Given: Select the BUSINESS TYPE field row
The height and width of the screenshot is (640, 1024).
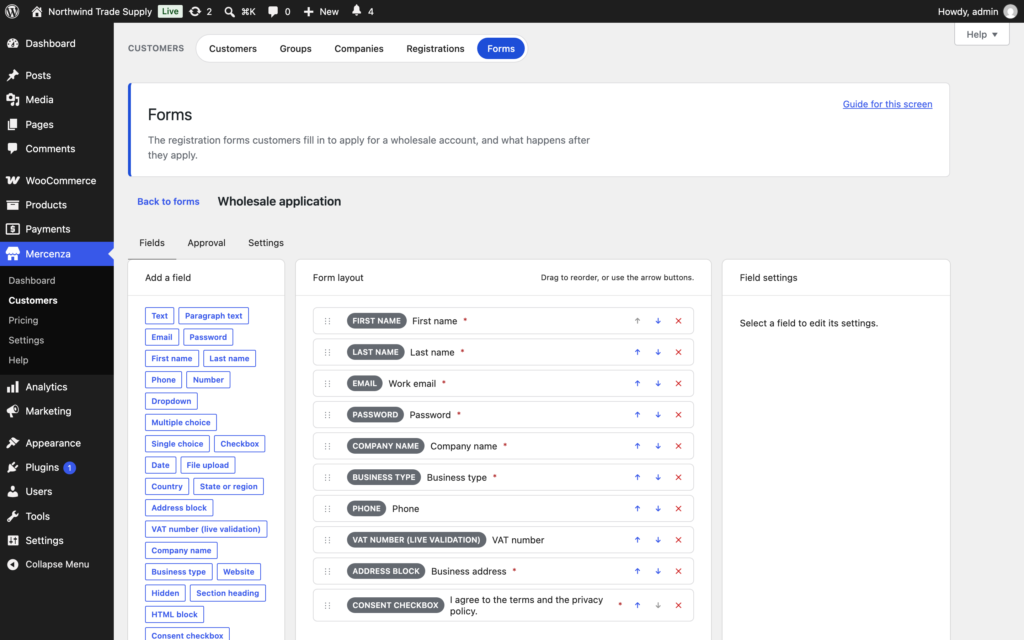Looking at the screenshot, I should (x=503, y=477).
